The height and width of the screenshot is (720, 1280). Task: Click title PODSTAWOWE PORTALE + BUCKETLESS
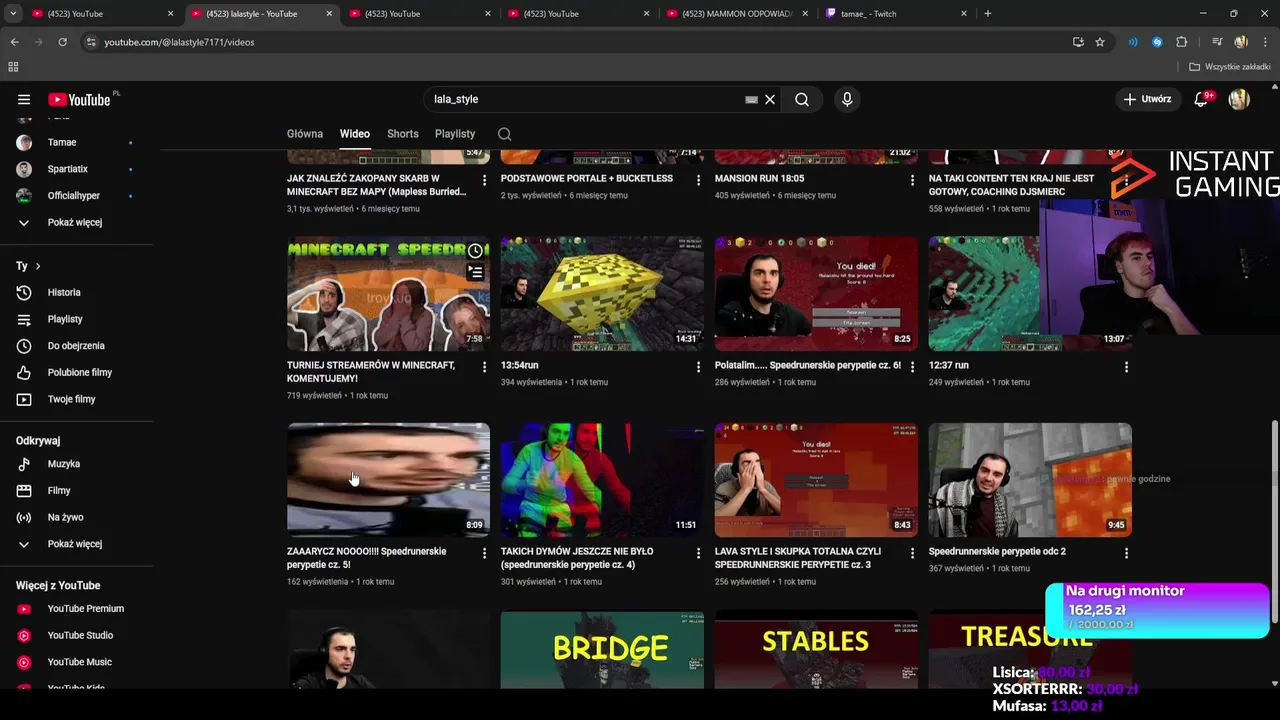click(x=587, y=179)
